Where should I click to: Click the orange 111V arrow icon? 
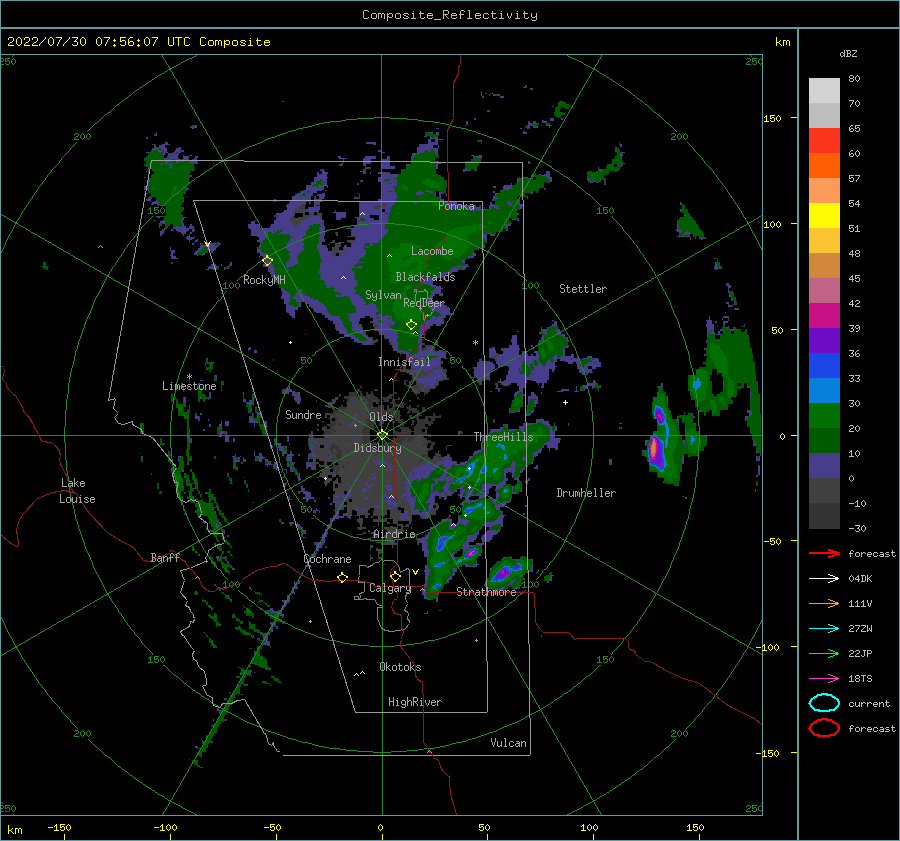pos(824,603)
